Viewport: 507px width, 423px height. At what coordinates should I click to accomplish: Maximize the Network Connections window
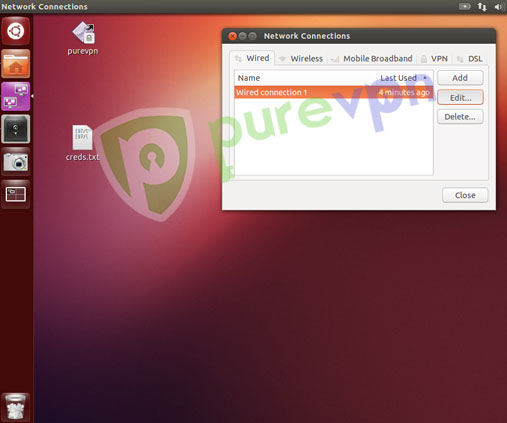[x=253, y=36]
